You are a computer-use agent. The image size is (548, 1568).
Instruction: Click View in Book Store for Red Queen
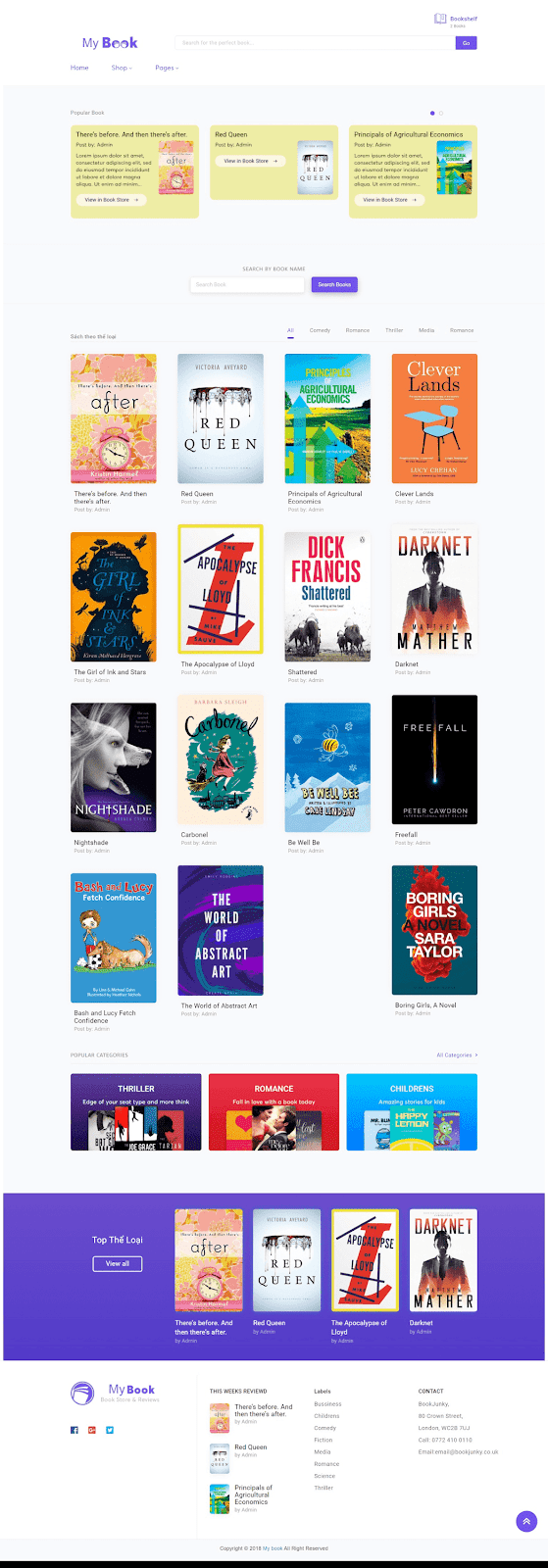point(250,161)
